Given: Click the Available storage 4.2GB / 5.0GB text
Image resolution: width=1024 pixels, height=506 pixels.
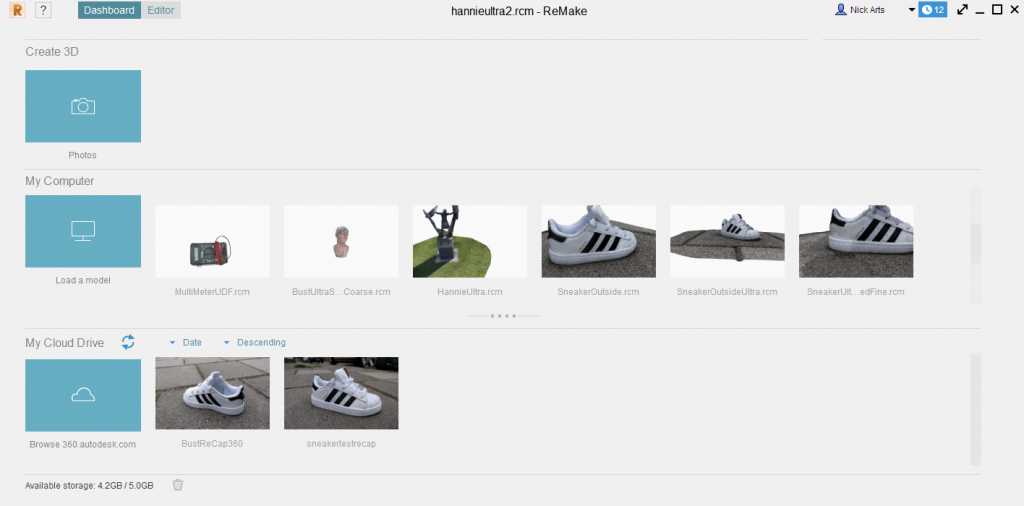Looking at the screenshot, I should coord(89,486).
